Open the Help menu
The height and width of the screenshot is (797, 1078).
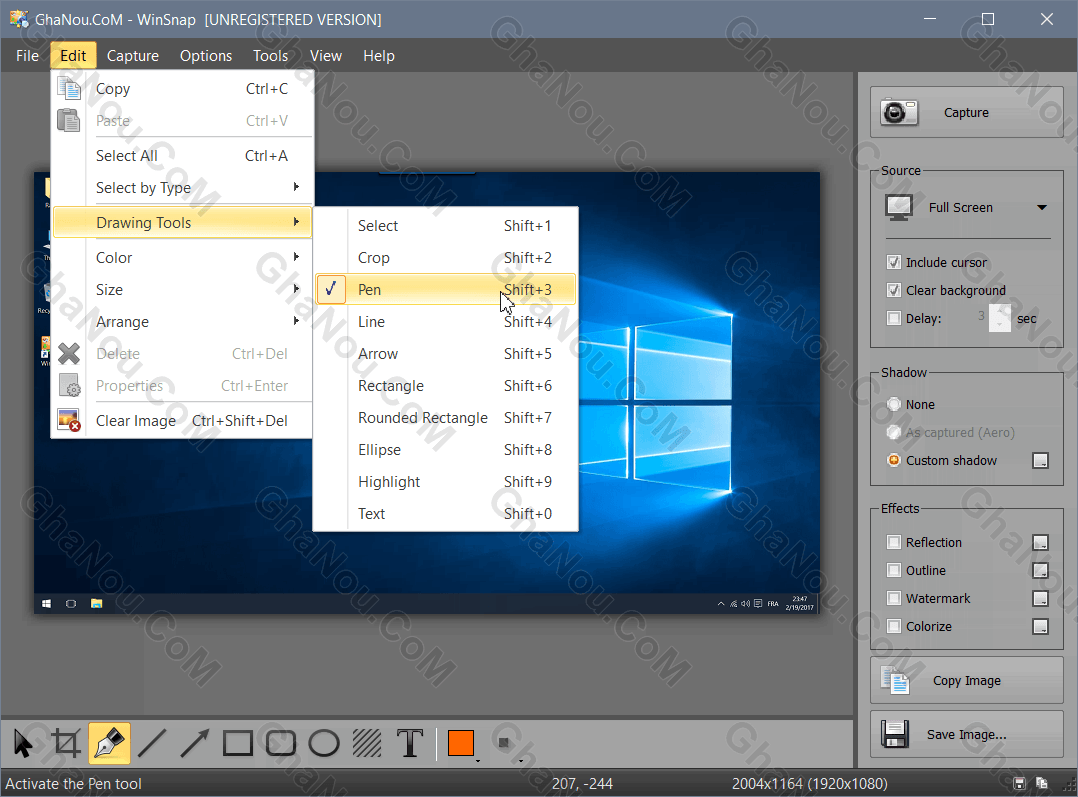[x=379, y=56]
